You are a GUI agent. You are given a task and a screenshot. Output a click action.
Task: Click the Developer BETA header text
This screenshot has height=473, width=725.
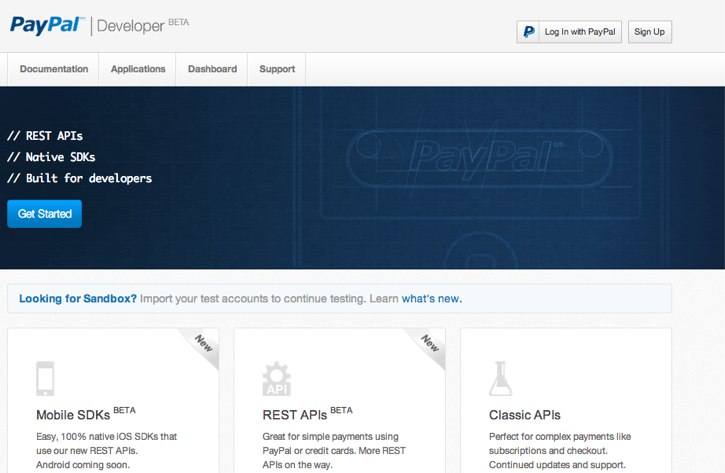tap(142, 26)
